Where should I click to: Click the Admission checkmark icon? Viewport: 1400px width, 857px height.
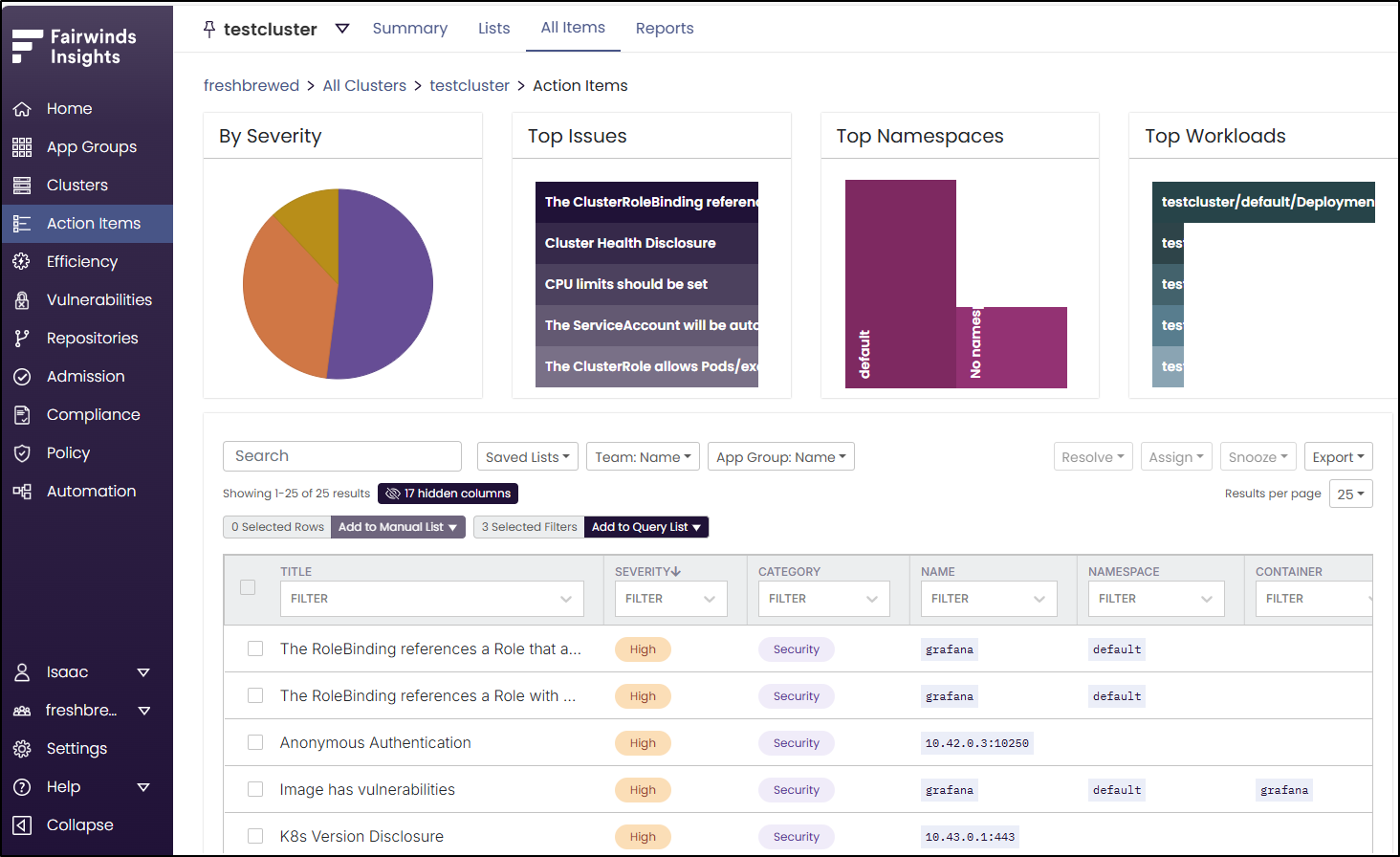tap(22, 377)
